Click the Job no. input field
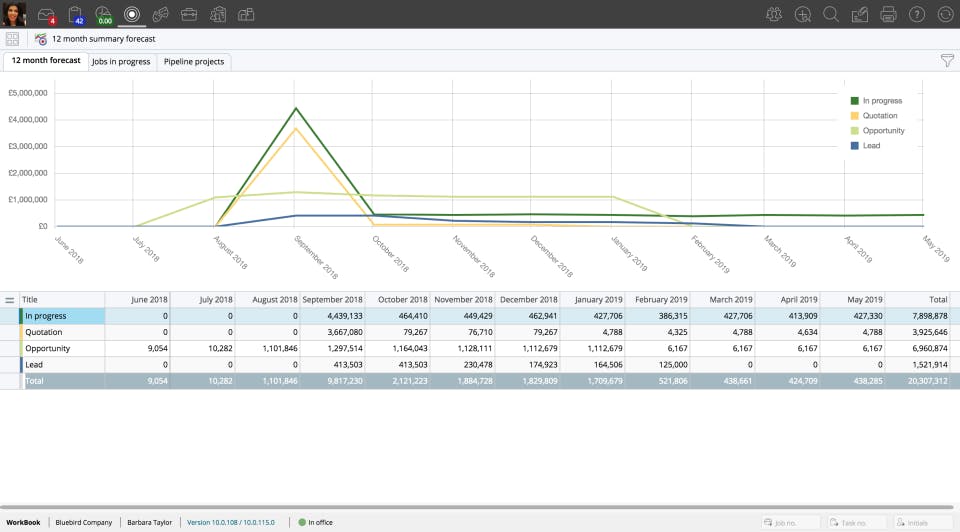960x532 pixels. click(790, 522)
